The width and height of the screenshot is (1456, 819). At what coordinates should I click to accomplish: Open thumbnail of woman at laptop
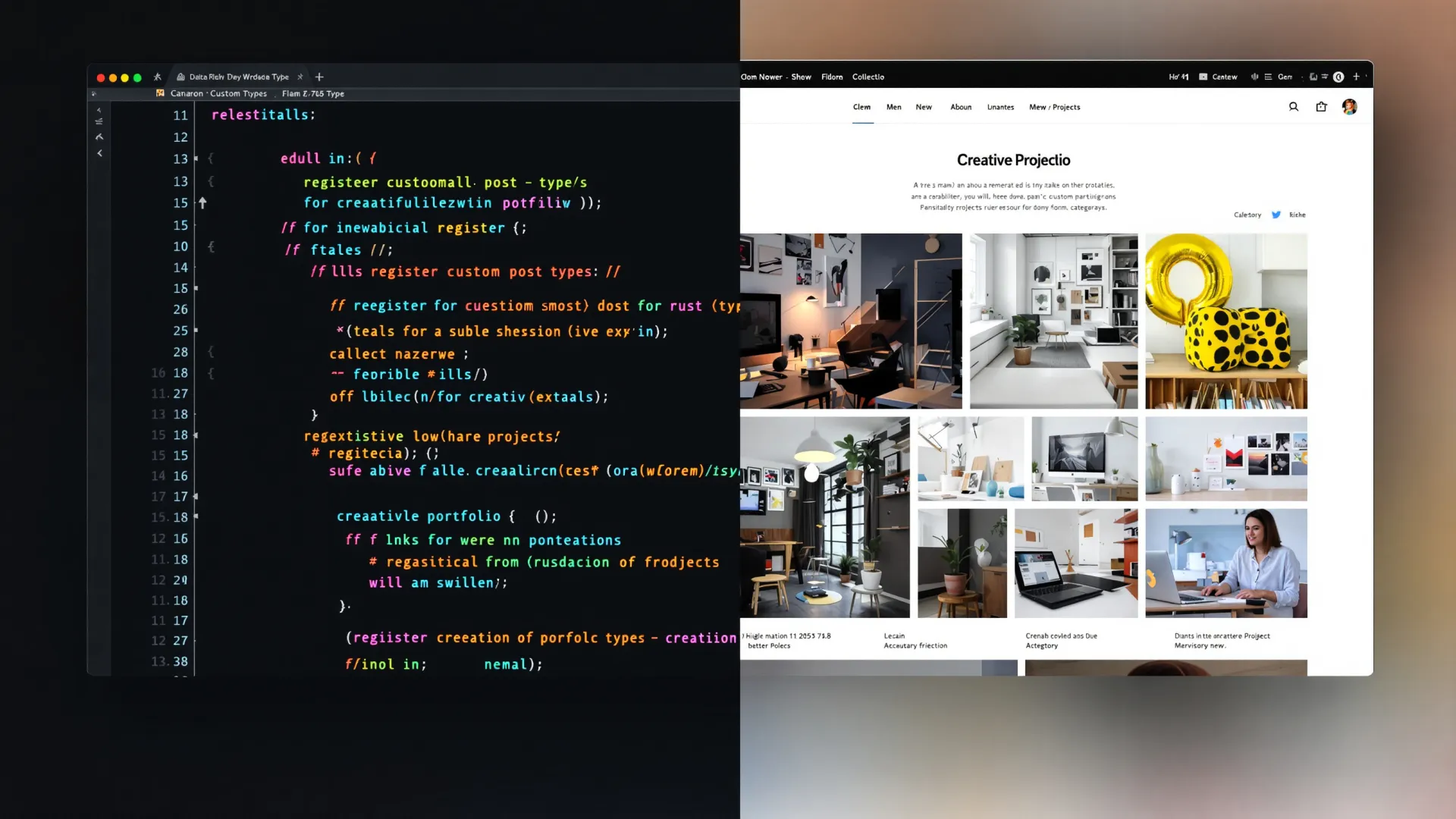point(1225,563)
